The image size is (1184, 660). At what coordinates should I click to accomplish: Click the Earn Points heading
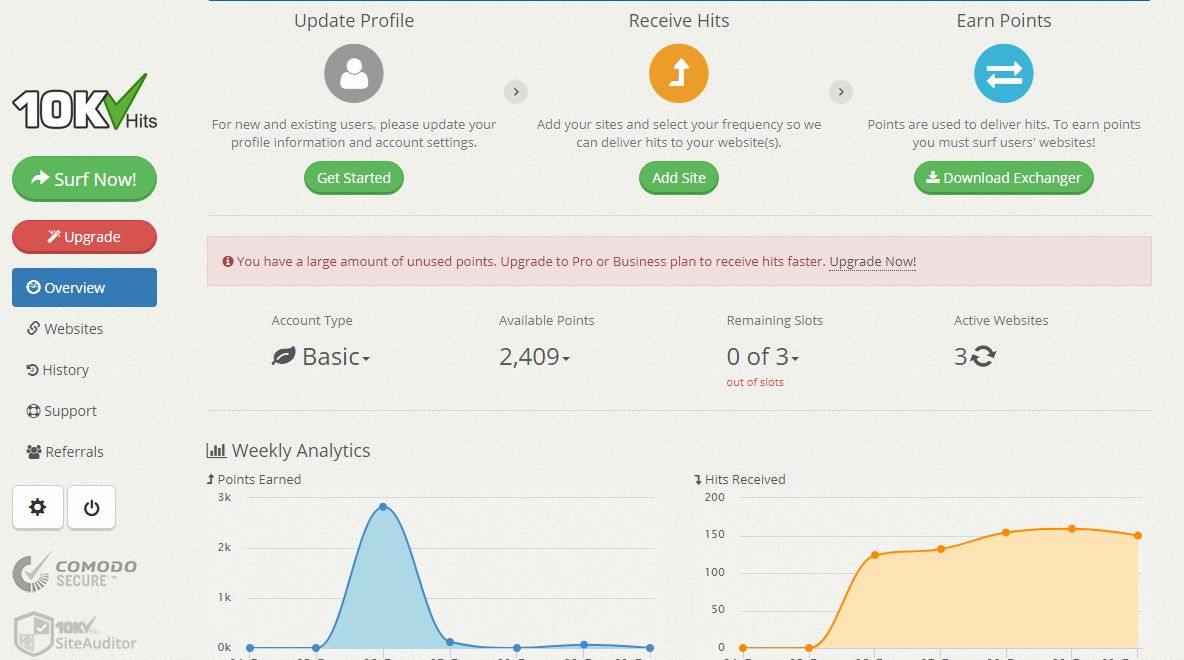tap(1004, 20)
